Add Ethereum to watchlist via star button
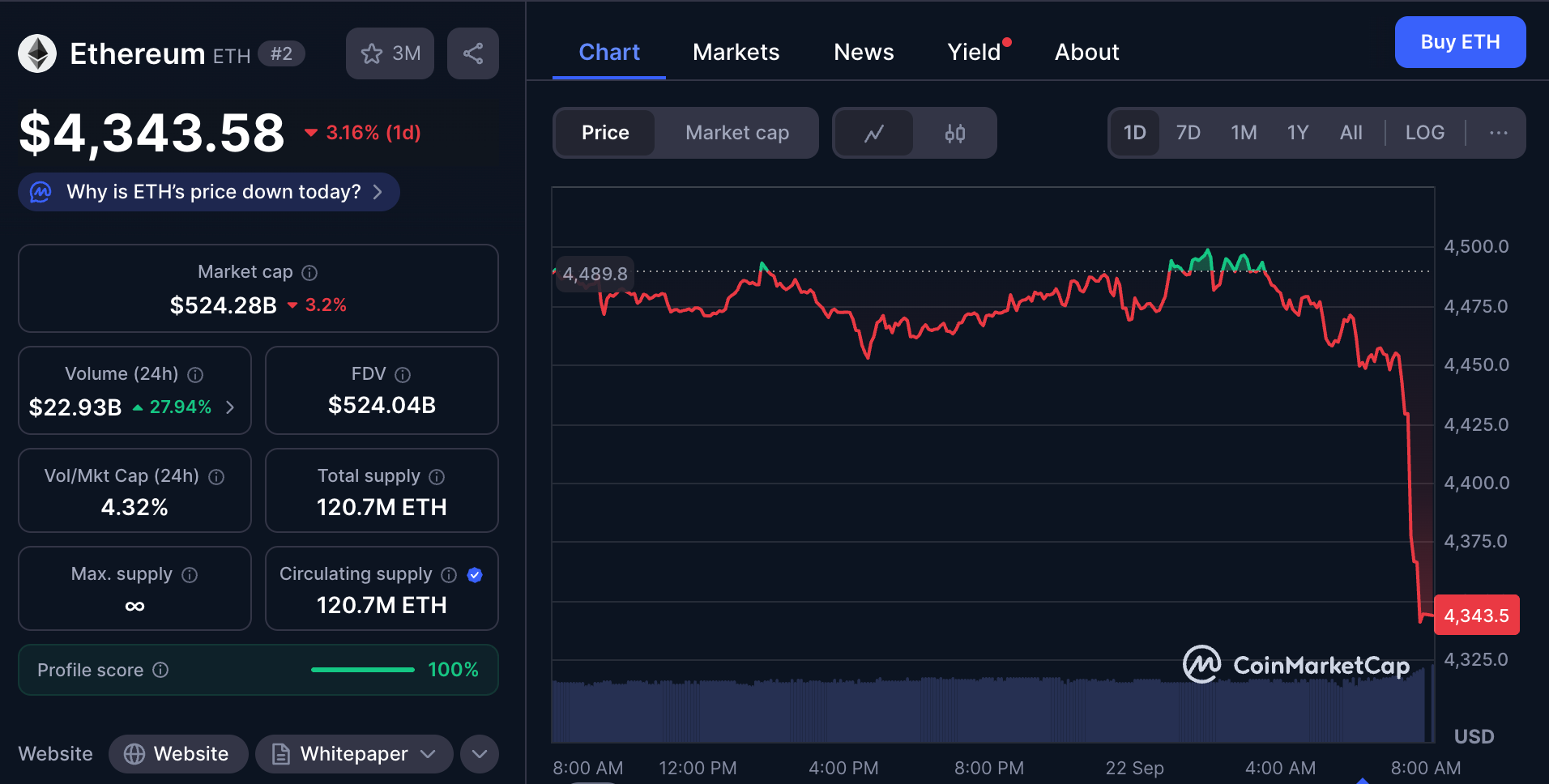Viewport: 1549px width, 784px height. pos(390,53)
